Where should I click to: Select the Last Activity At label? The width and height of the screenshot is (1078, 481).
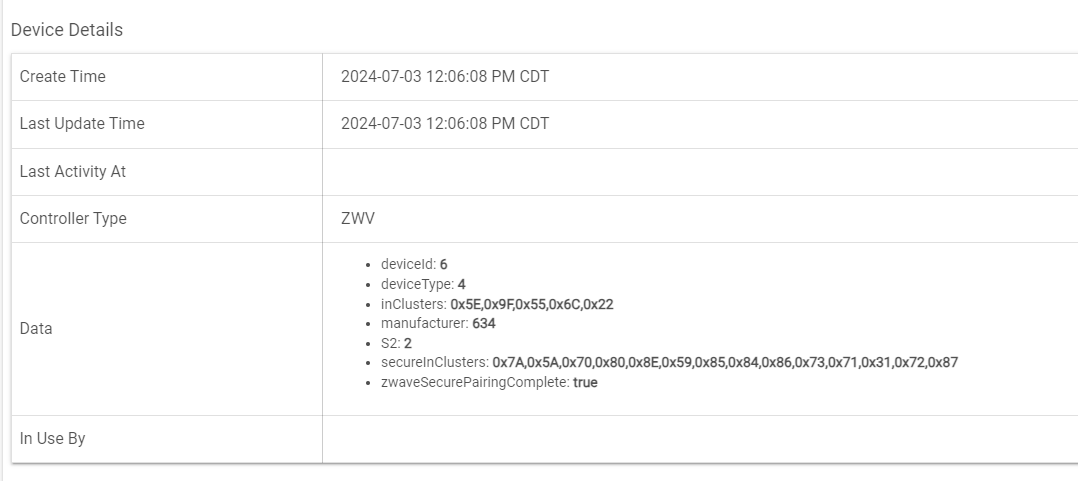pos(72,172)
